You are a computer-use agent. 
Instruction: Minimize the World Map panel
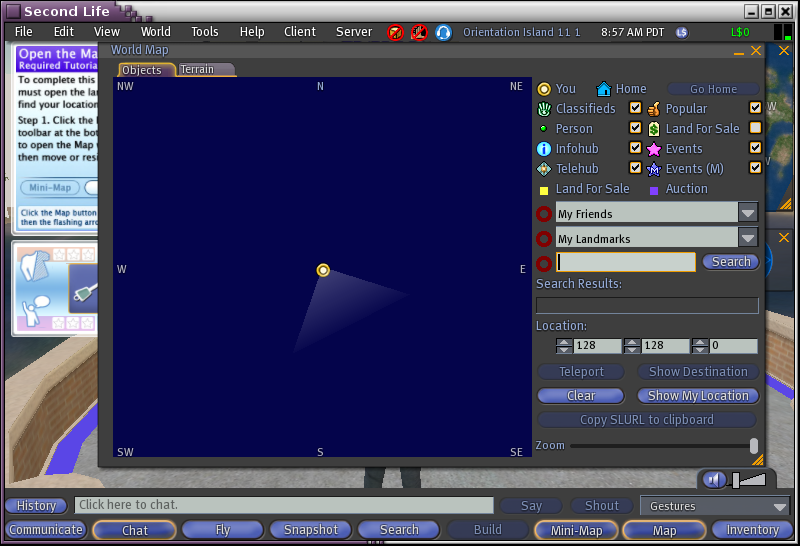tap(739, 51)
